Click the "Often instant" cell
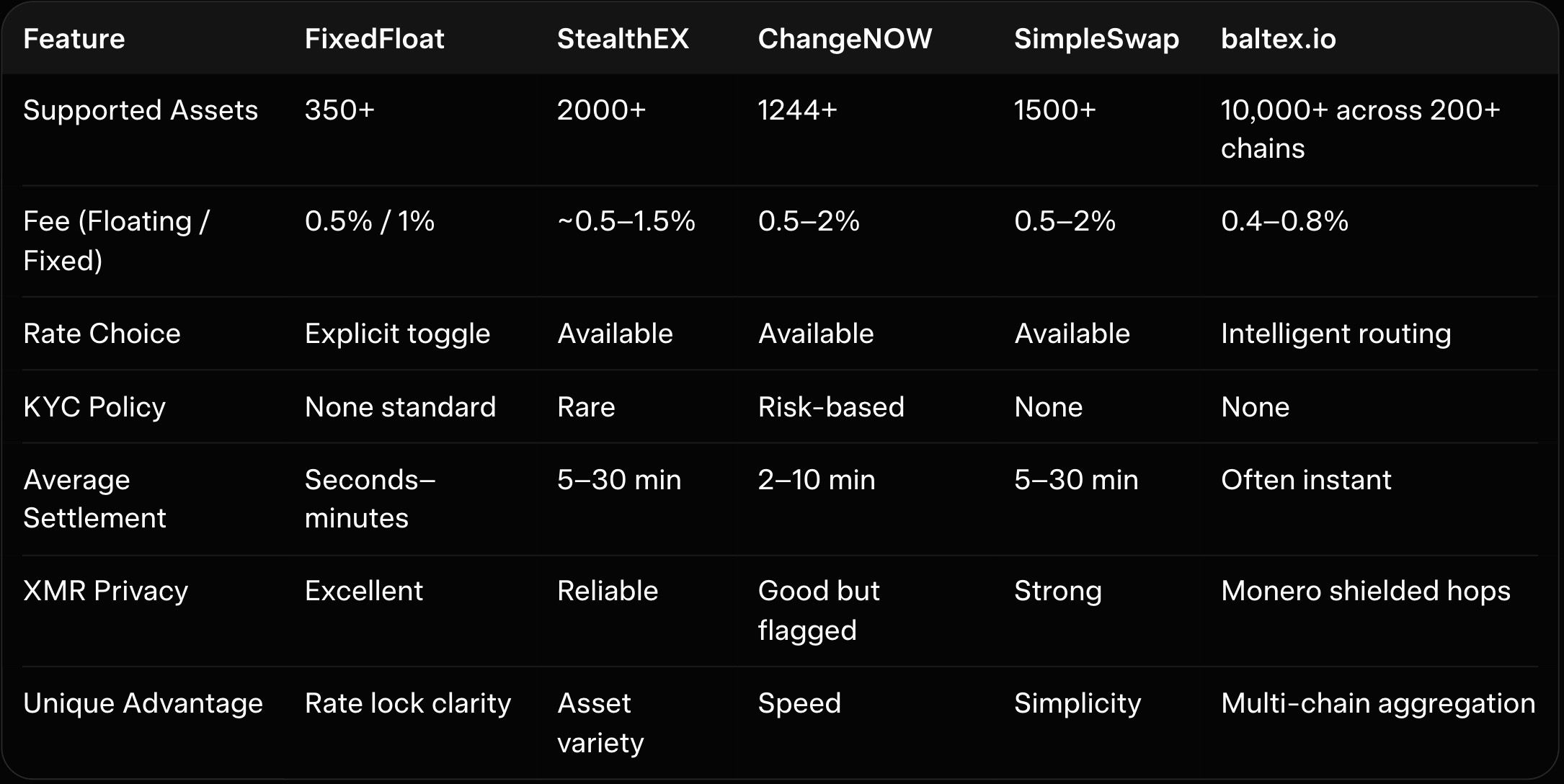 point(1306,480)
